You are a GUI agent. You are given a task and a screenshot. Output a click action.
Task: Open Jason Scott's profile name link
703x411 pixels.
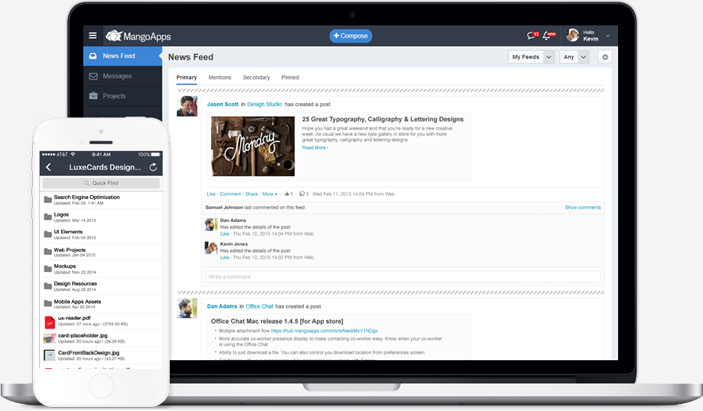coord(222,104)
